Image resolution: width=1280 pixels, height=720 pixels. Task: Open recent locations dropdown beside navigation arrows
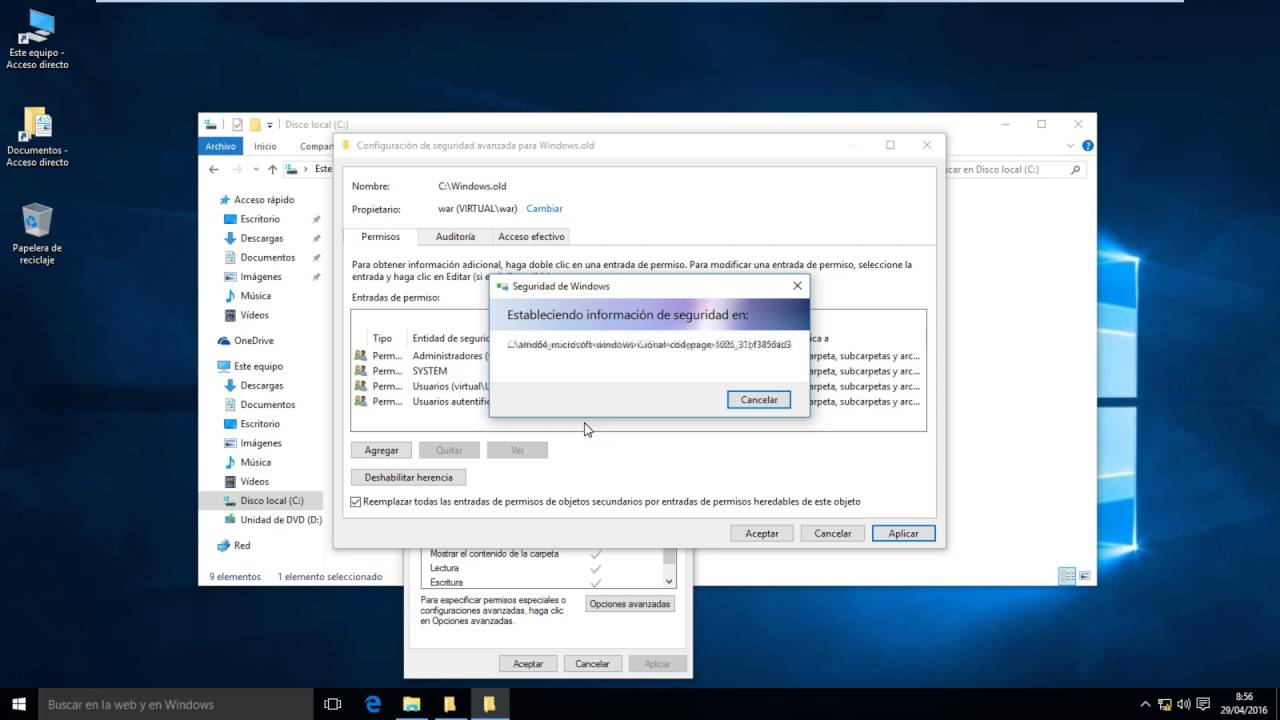point(258,170)
